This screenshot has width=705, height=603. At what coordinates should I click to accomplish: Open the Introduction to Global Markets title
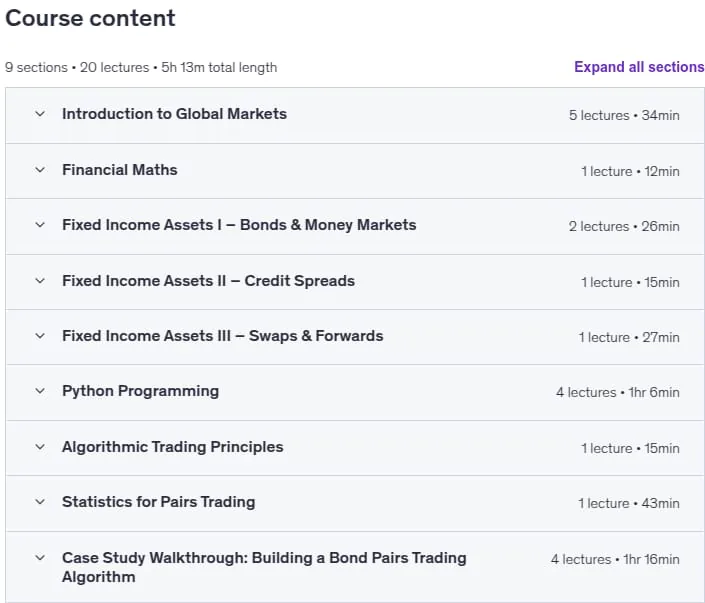click(x=174, y=114)
